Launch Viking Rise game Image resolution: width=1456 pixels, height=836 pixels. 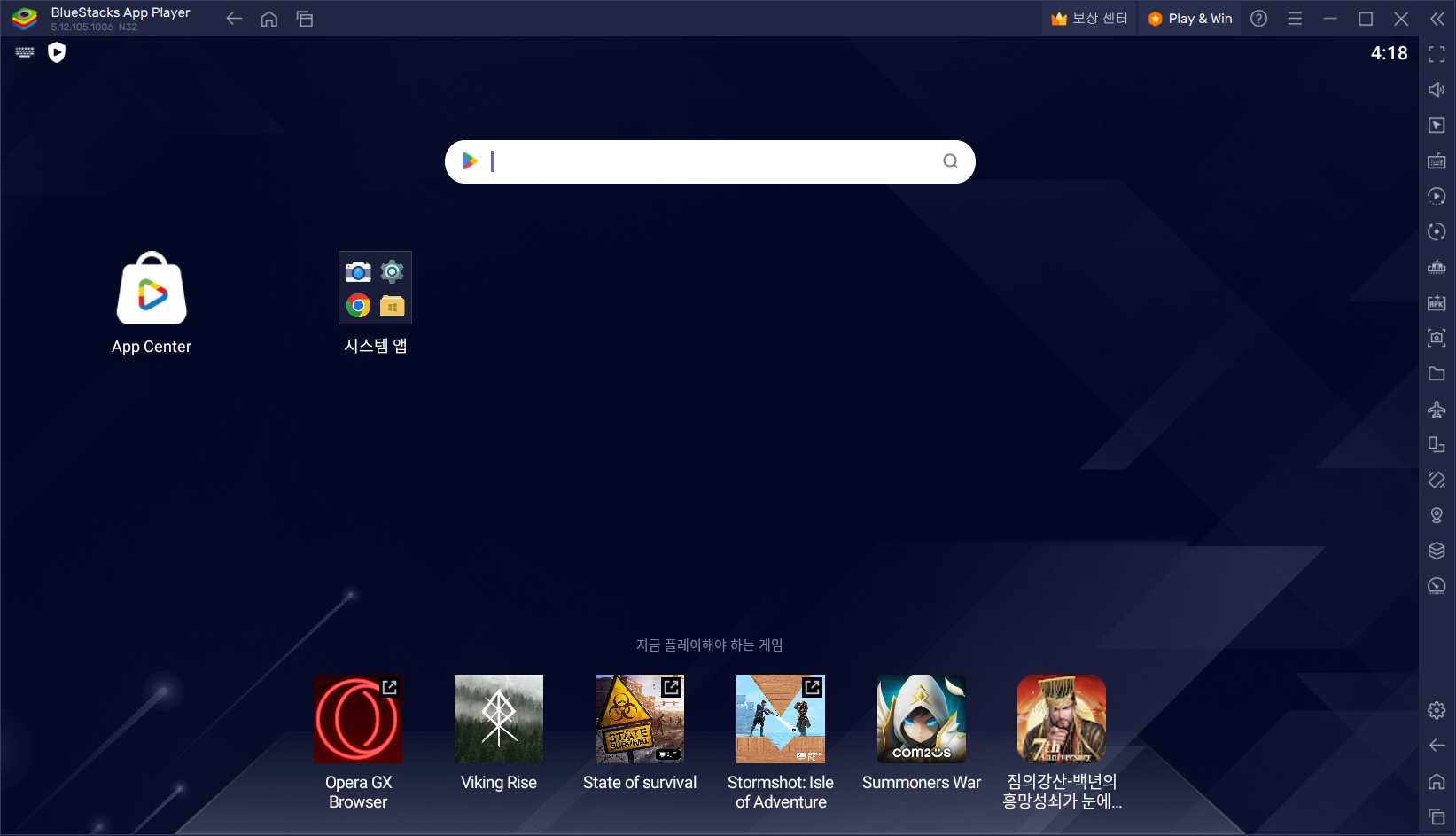tap(499, 719)
